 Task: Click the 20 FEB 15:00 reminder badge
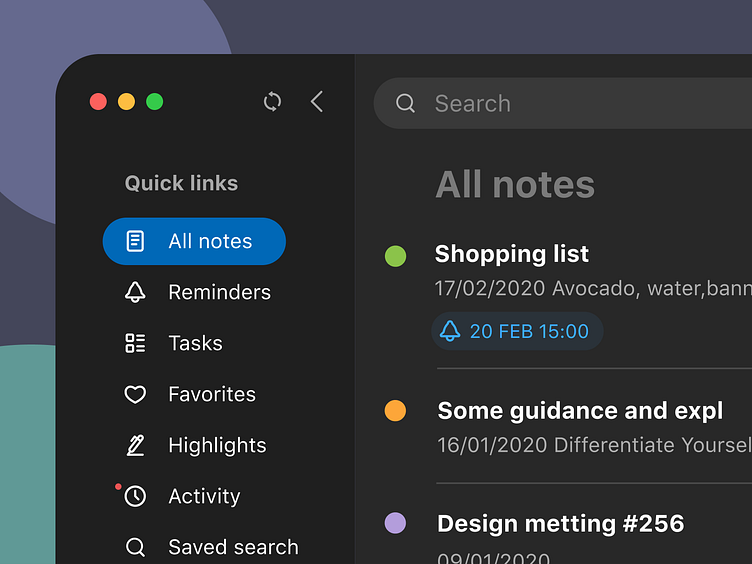(x=517, y=331)
